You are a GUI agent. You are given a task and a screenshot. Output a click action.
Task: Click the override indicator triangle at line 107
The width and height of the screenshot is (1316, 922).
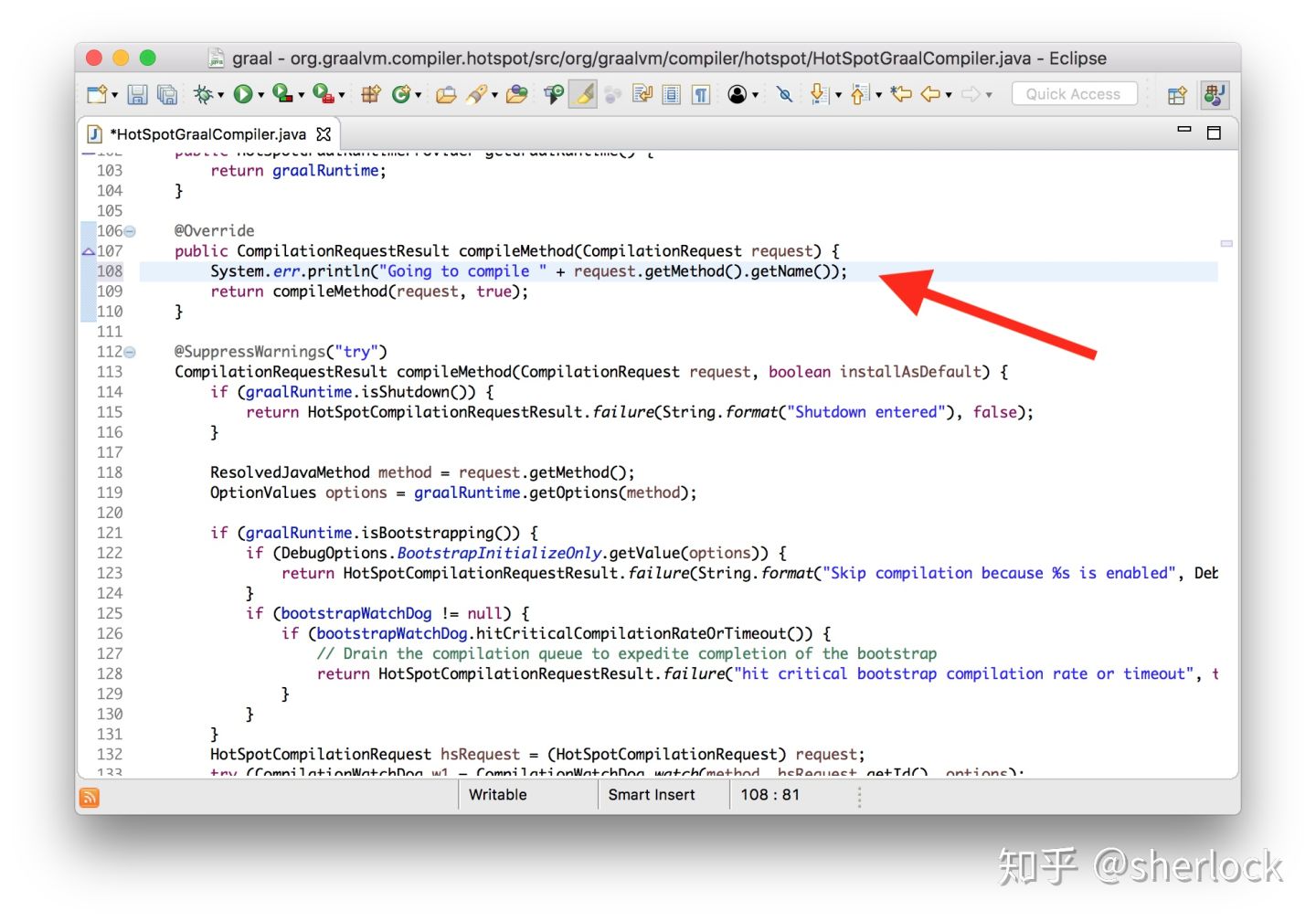coord(89,251)
